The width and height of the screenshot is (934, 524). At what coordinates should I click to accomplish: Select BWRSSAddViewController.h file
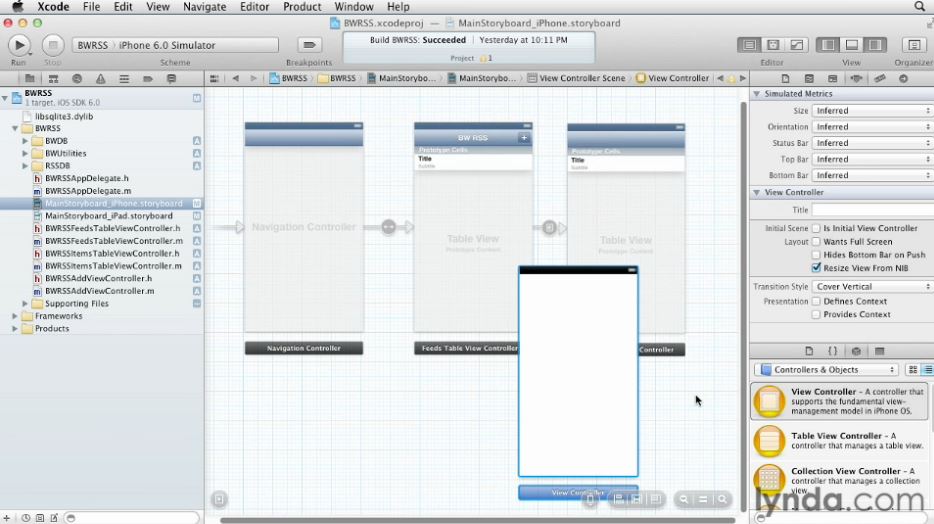point(98,279)
